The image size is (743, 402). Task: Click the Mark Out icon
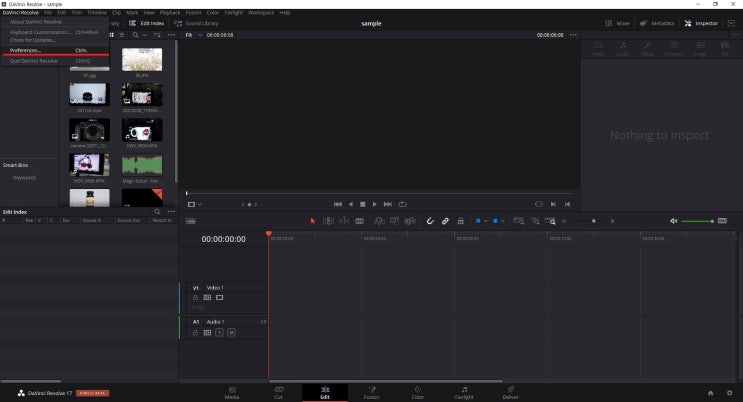(x=567, y=204)
